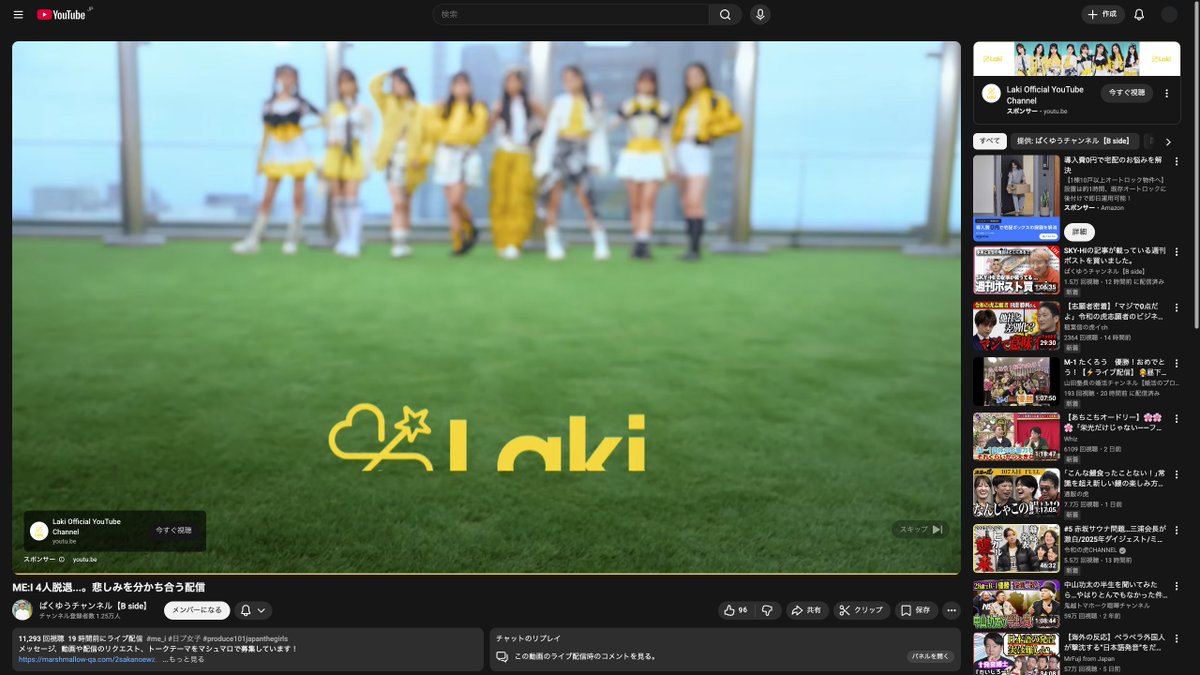Open the 17:05 なんじゃこの thumbnail
This screenshot has height=675, width=1200.
1017,492
